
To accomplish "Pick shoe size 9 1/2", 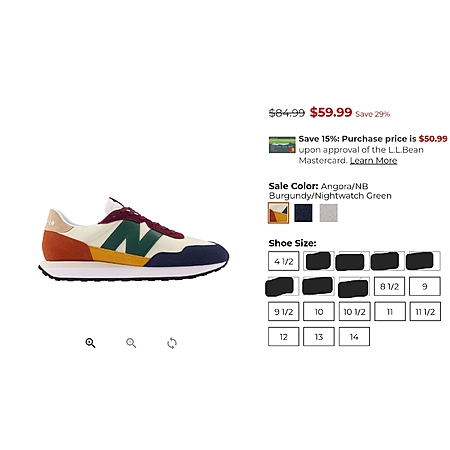I will click(x=283, y=312).
